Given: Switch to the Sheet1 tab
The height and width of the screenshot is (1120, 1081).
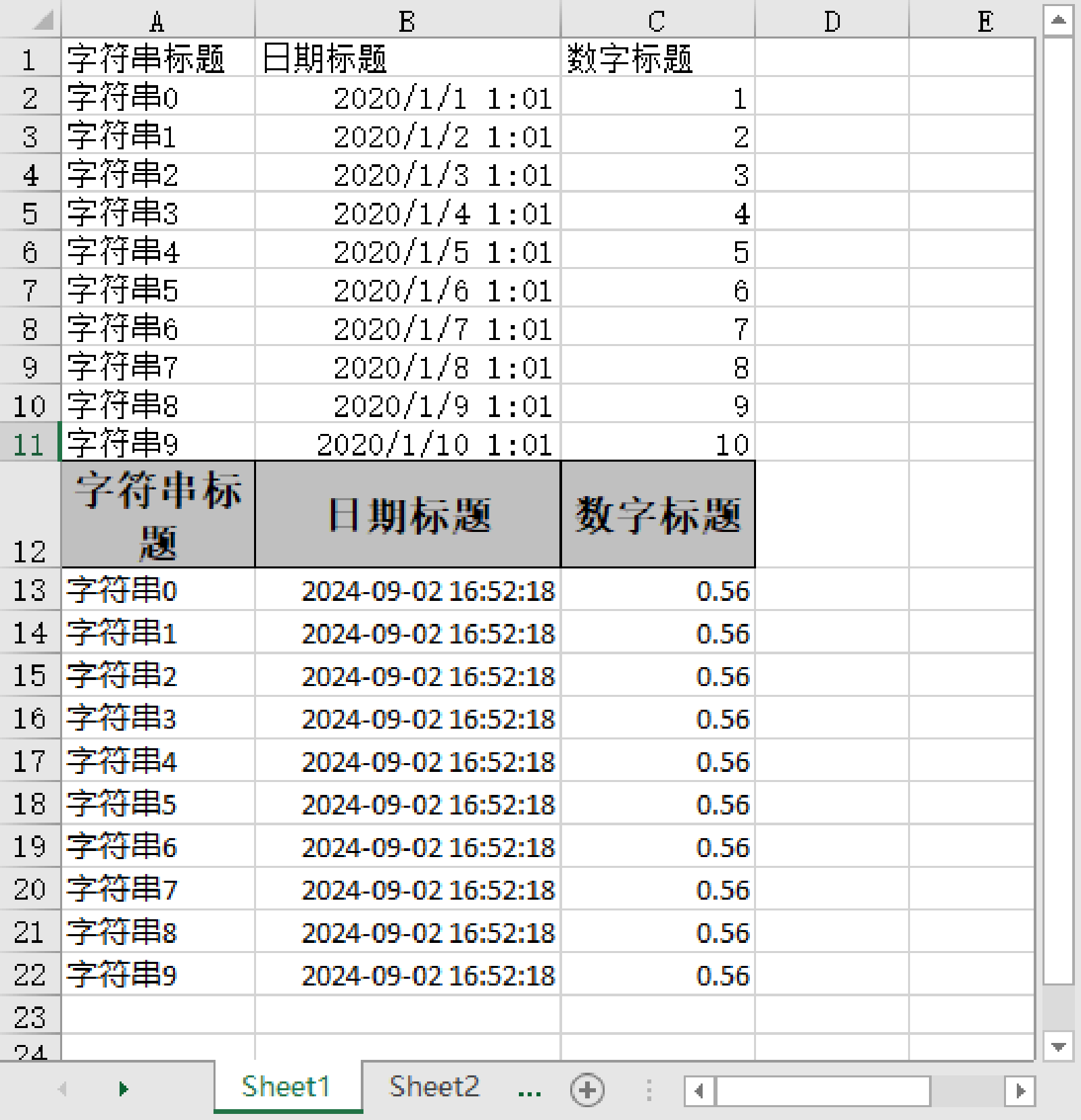Looking at the screenshot, I should click(286, 1087).
